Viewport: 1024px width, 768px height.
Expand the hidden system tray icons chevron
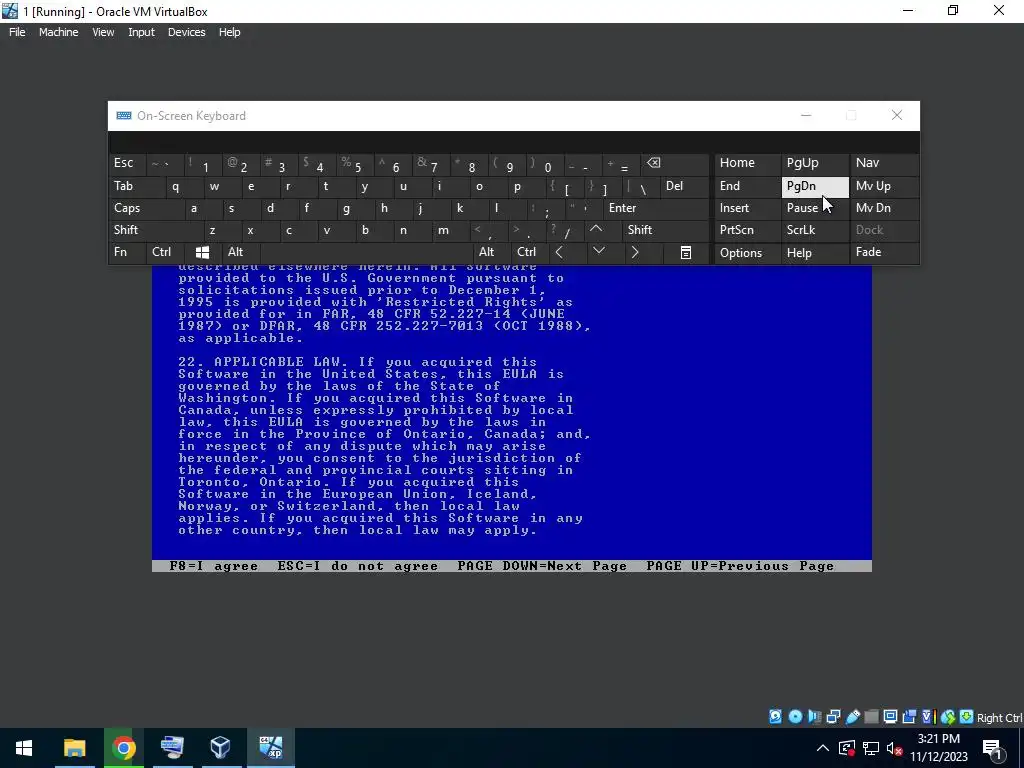[823, 748]
